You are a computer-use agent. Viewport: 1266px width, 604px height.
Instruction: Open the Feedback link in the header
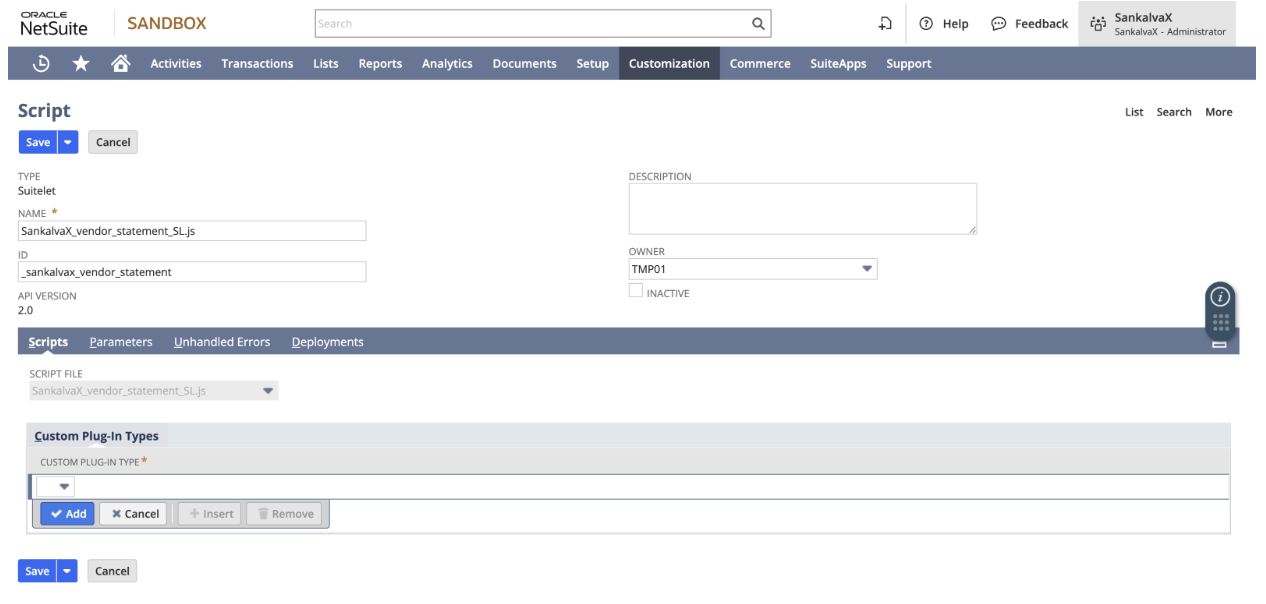[x=1030, y=24]
